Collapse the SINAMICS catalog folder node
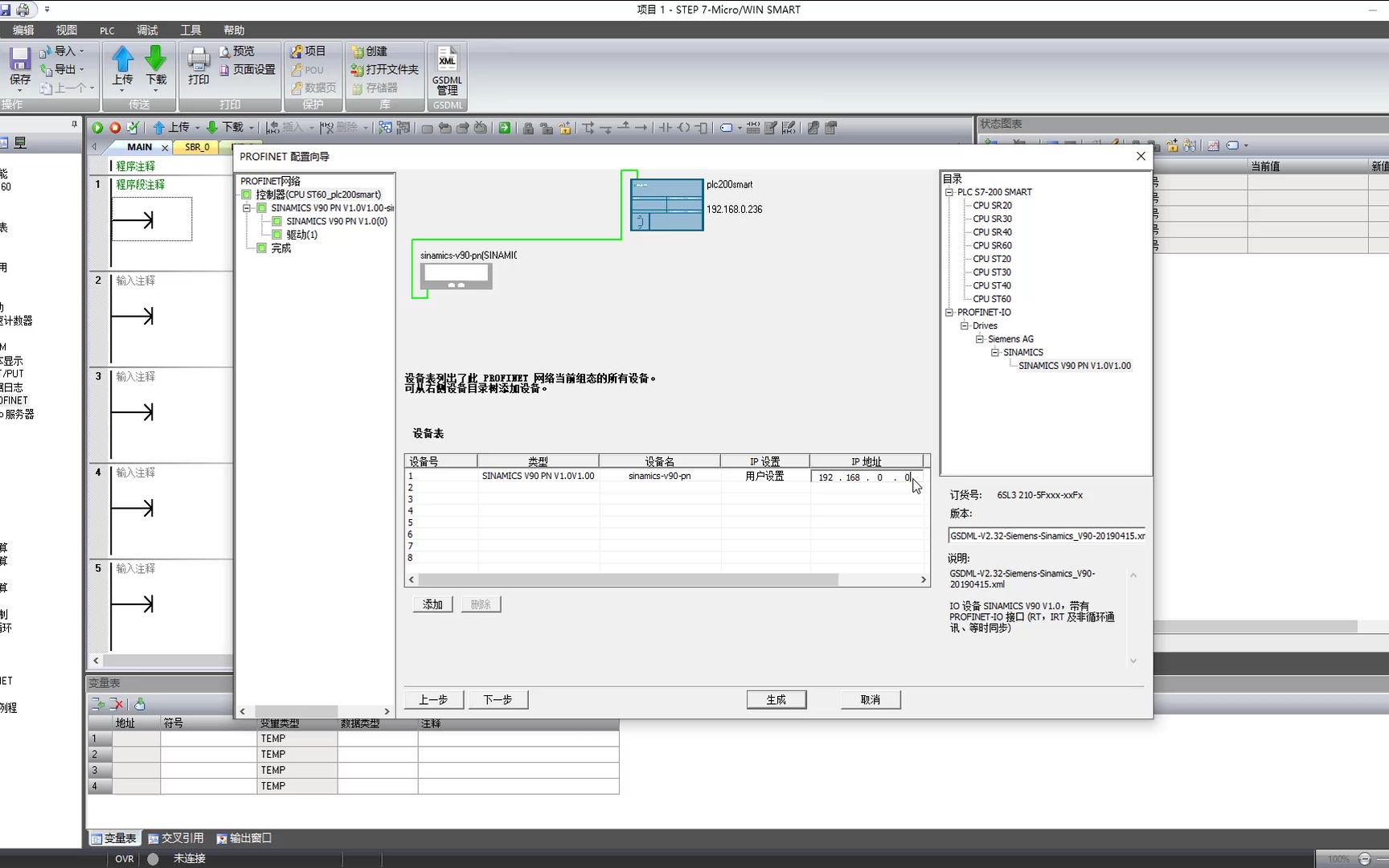 995,352
